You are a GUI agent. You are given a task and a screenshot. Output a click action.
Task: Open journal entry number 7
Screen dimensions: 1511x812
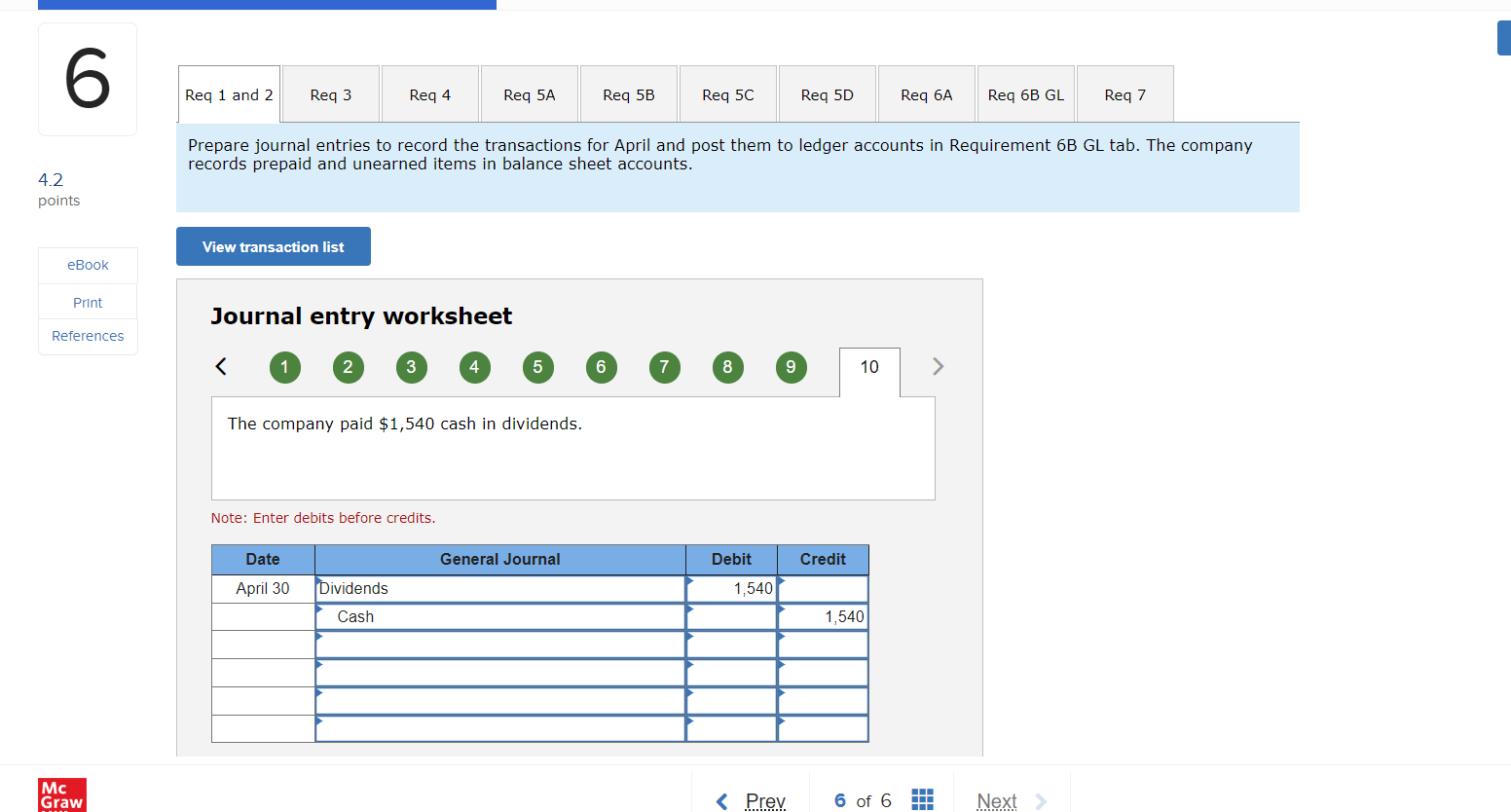(664, 367)
